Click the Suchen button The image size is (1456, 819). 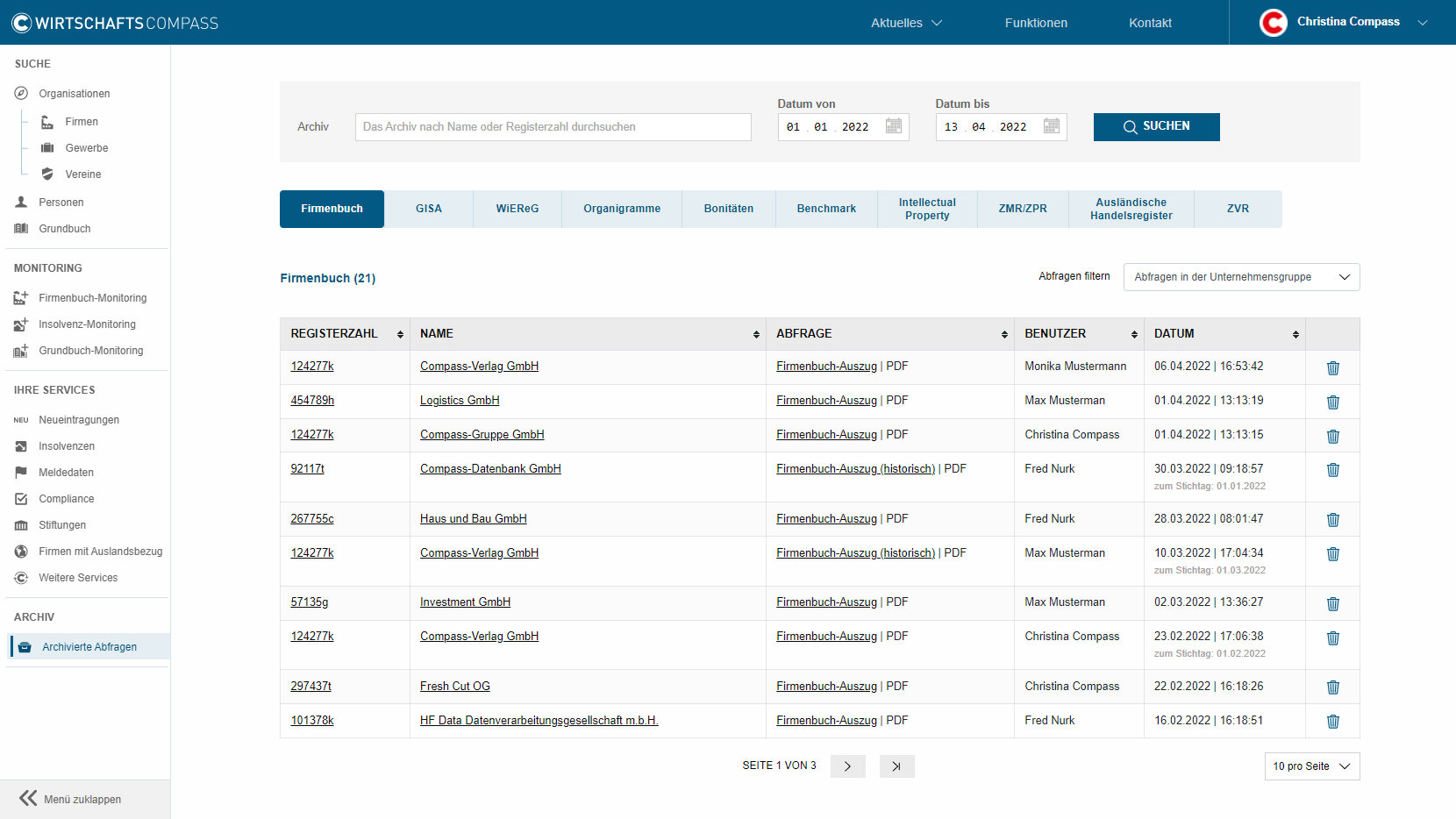pyautogui.click(x=1156, y=127)
